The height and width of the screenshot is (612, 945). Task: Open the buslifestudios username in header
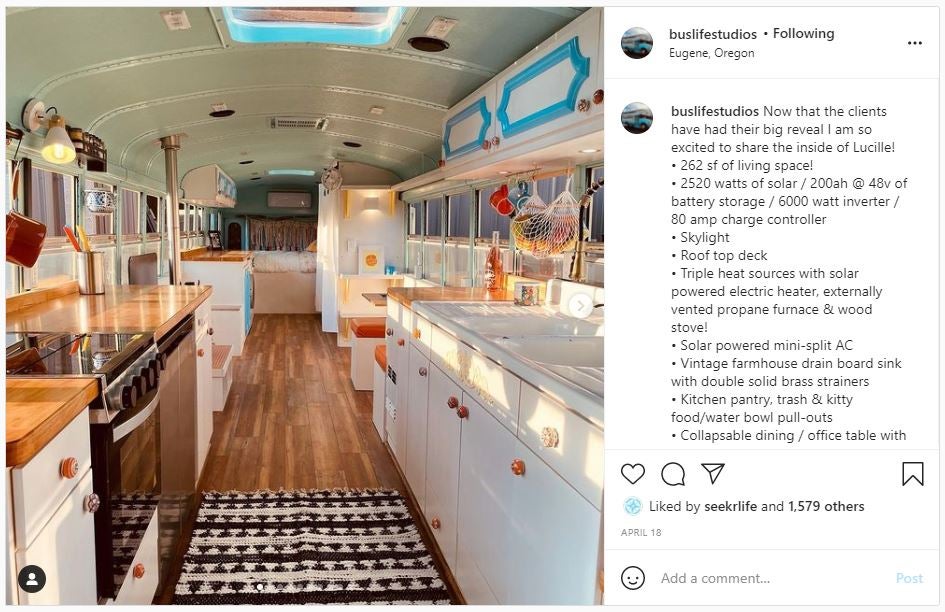pos(713,34)
